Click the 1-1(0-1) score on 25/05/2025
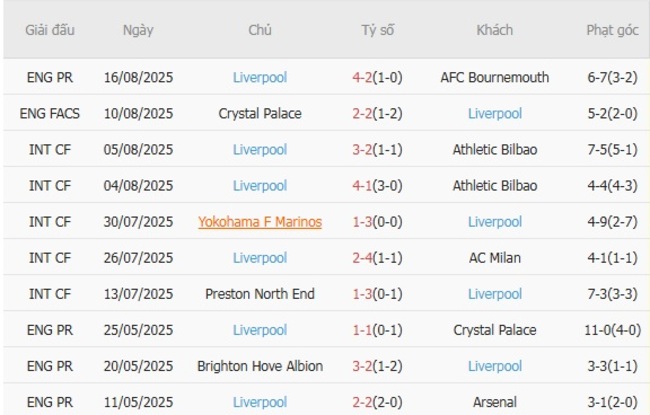Image resolution: width=650 pixels, height=415 pixels. pyautogui.click(x=378, y=329)
